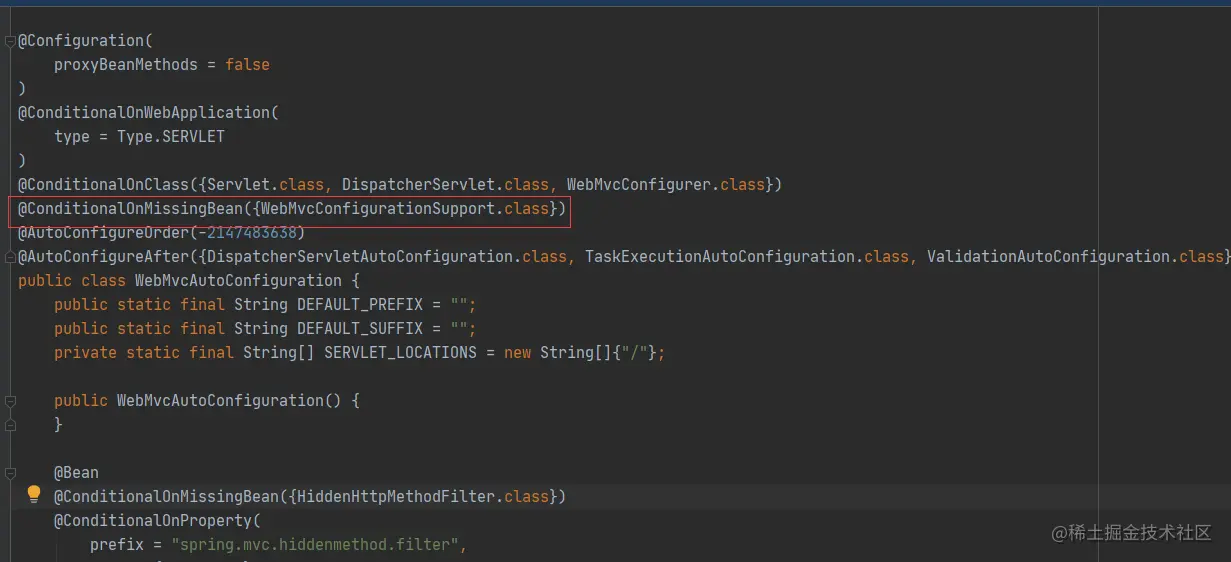This screenshot has height=562, width=1231.
Task: Collapse the @AutoConfigureAfter fold marker in gutter
Action: tap(9, 257)
